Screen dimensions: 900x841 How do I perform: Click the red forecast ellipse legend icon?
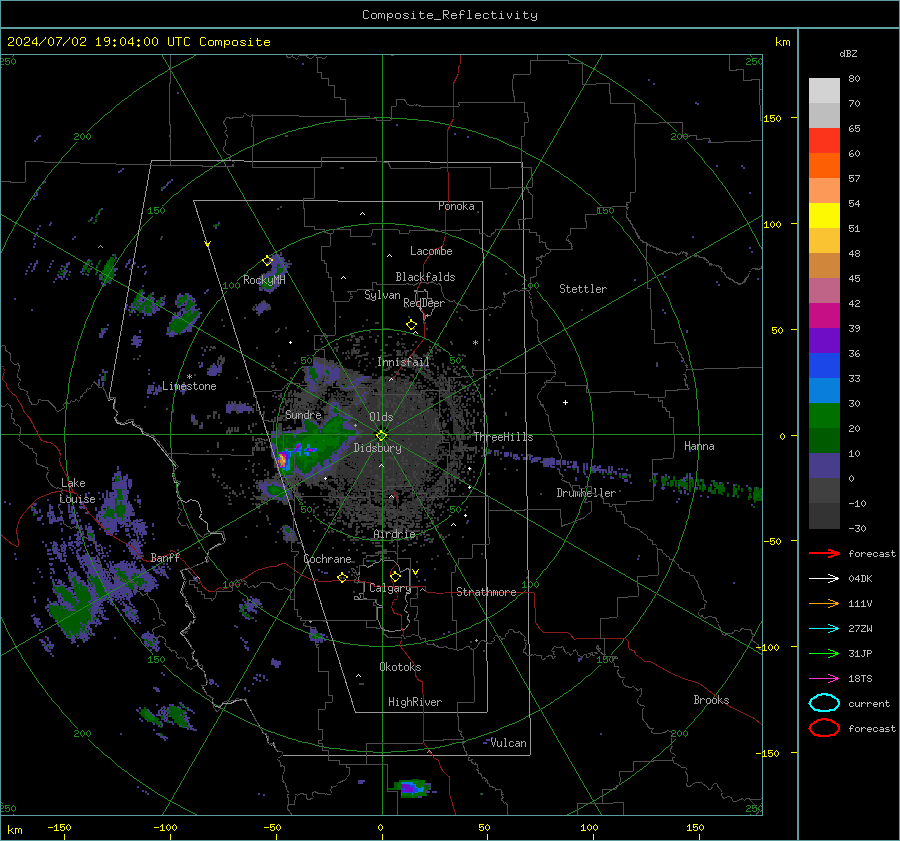(824, 728)
